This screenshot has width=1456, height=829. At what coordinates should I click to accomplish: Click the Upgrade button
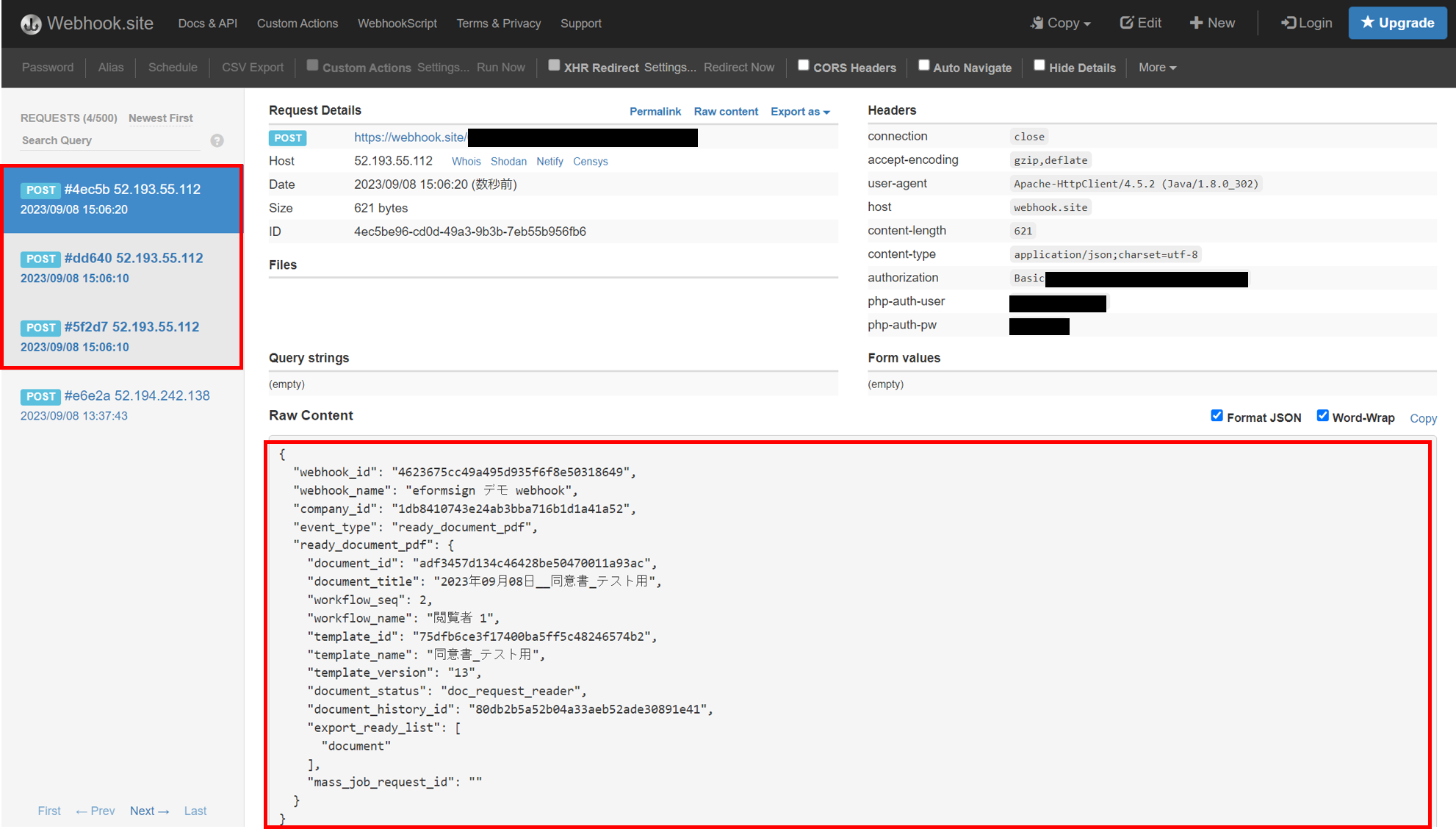[x=1397, y=23]
